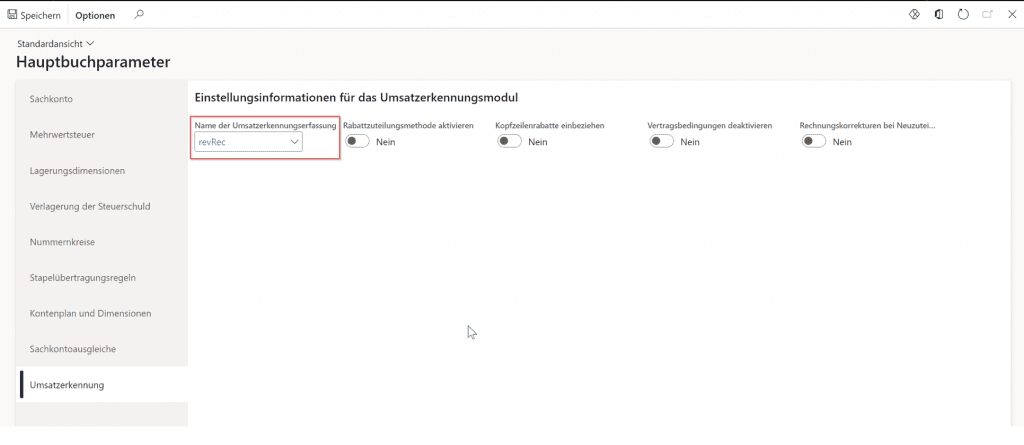Image resolution: width=1024 pixels, height=445 pixels.
Task: Open in Microsoft Office icon
Action: (938, 15)
